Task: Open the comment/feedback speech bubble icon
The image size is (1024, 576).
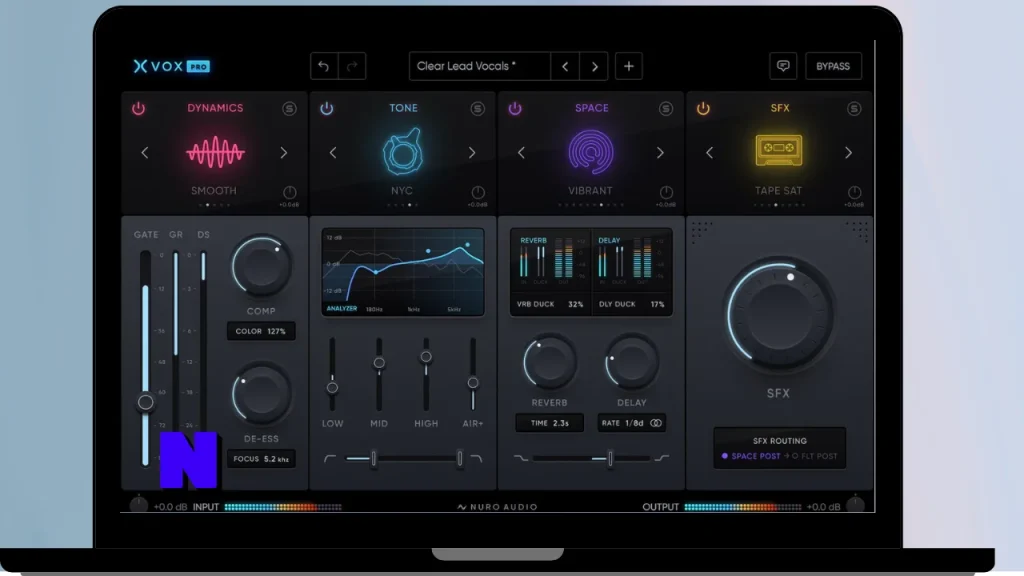Action: pyautogui.click(x=783, y=66)
